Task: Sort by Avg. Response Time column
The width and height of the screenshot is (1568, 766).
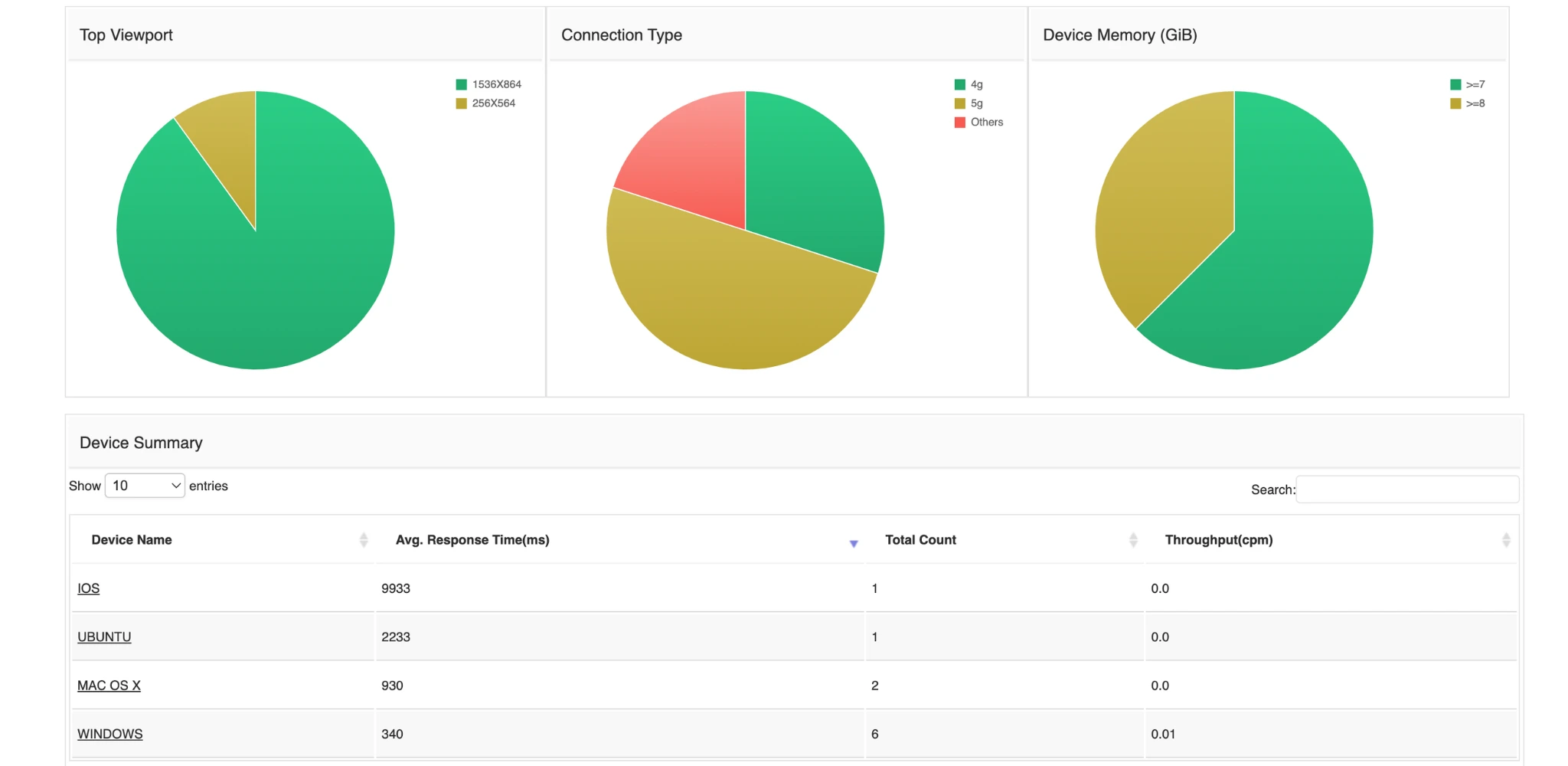Action: (472, 540)
